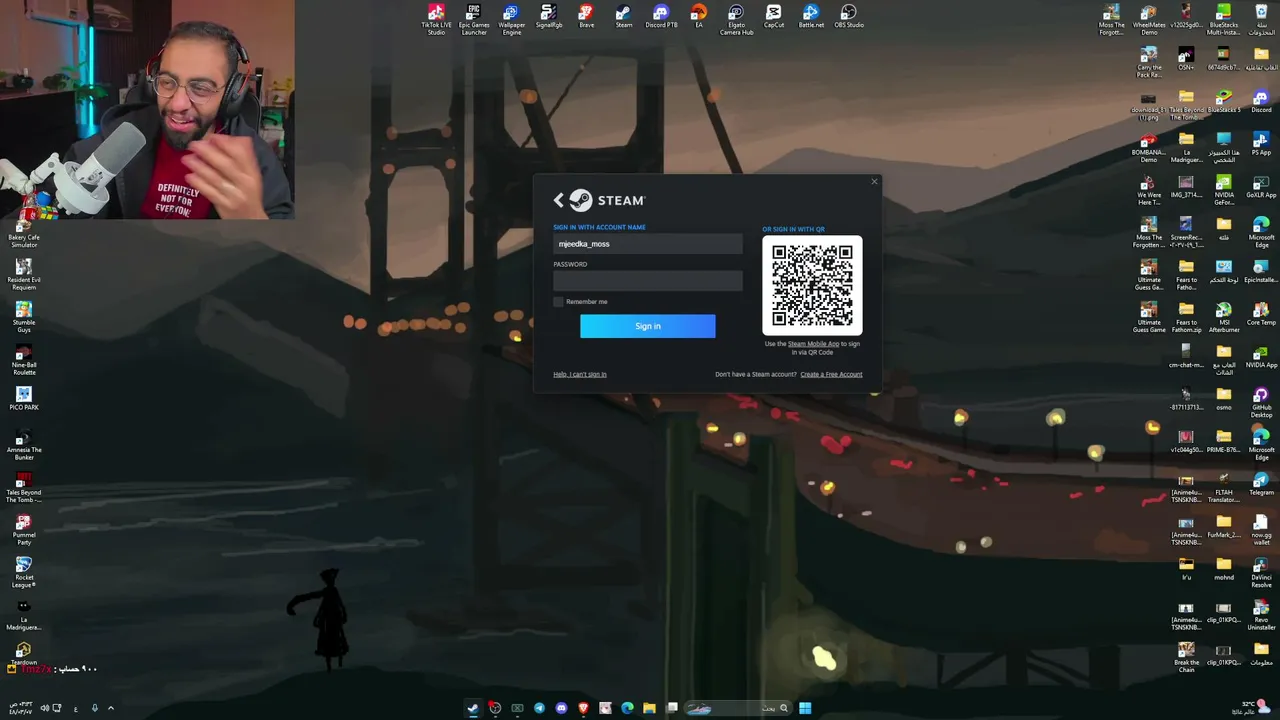Open GitHub Desktop shortcut icon
This screenshot has height=720, width=1280.
pos(1261,402)
